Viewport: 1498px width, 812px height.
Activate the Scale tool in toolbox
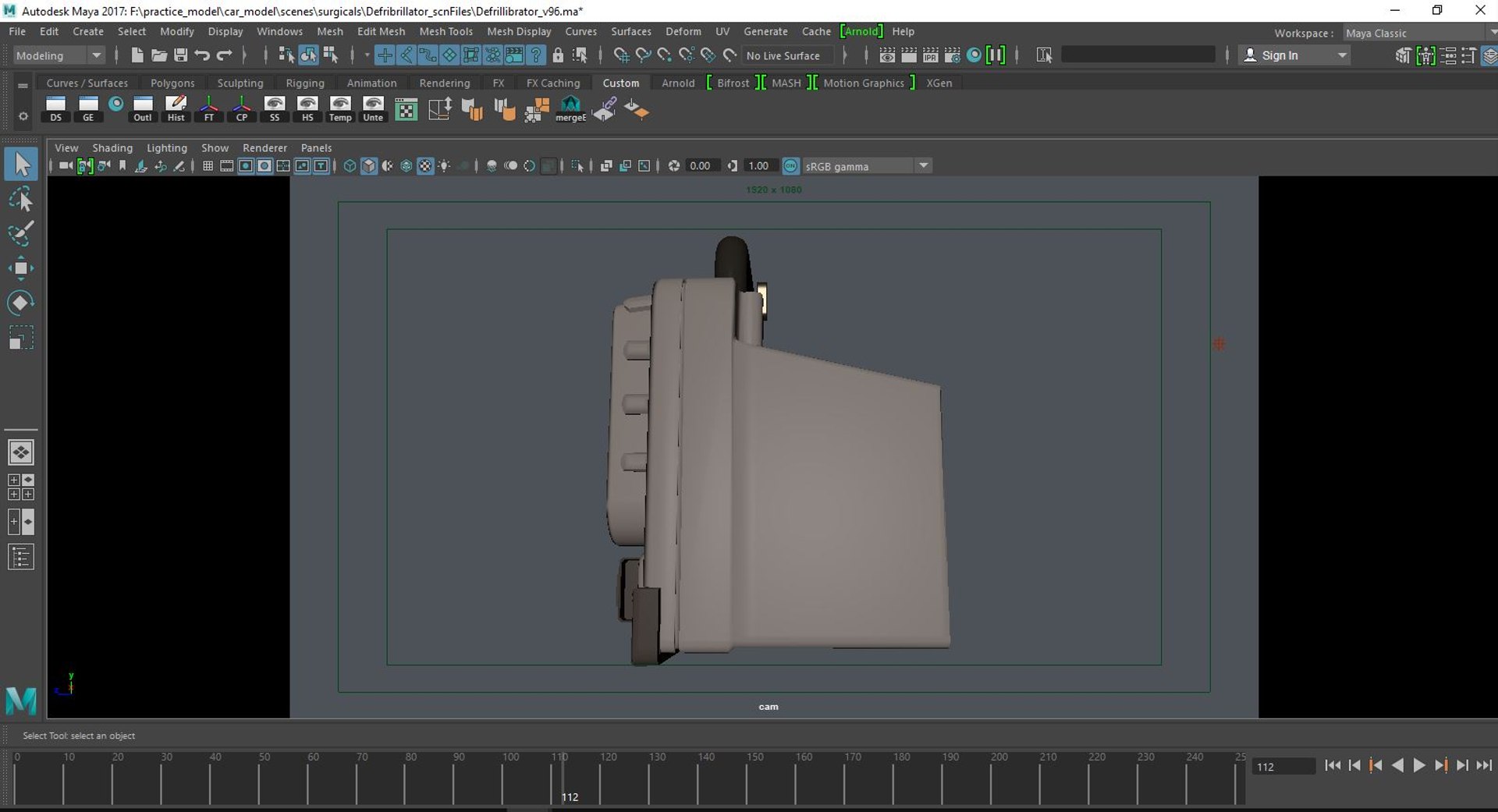(21, 337)
